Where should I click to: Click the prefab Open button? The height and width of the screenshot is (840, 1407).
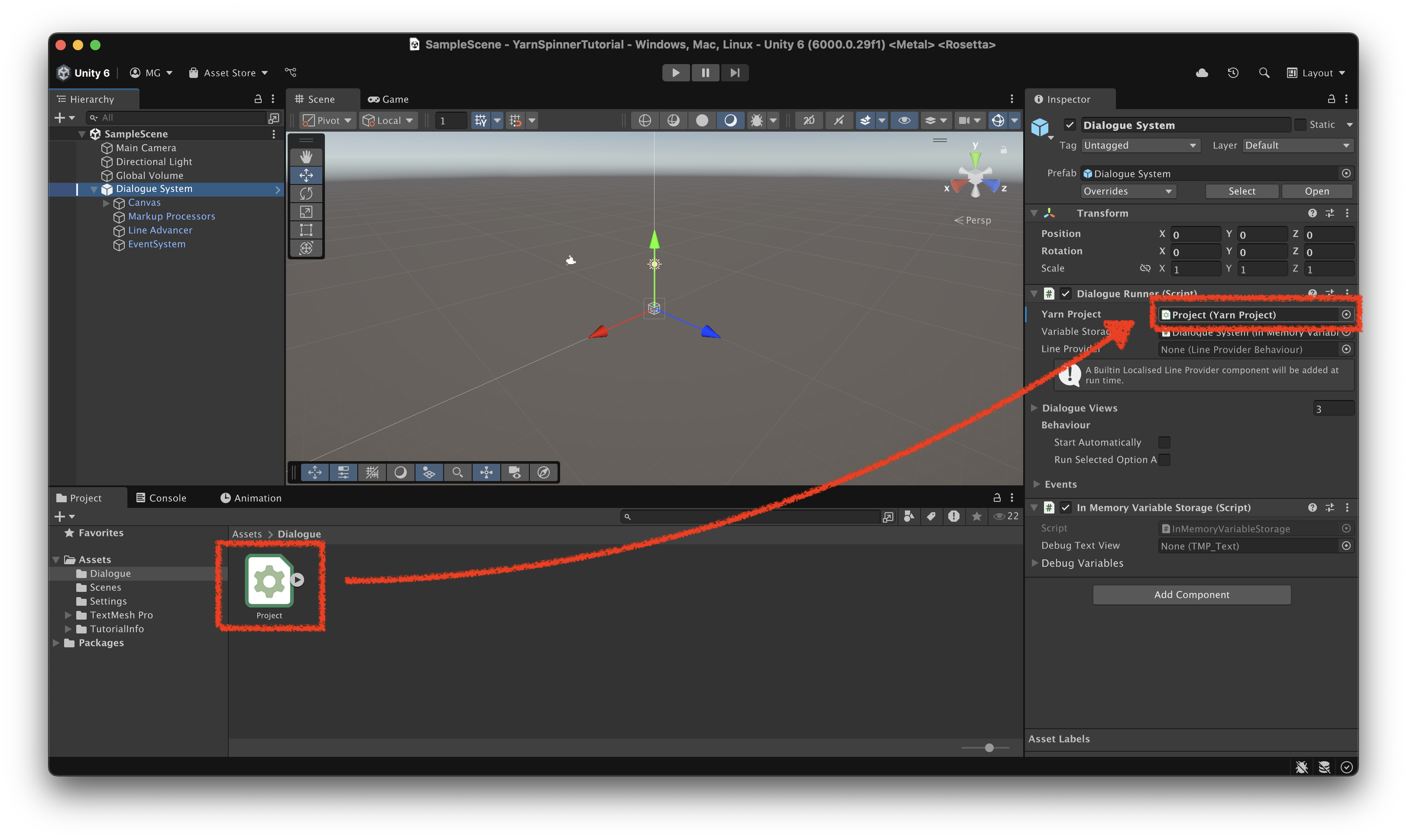1316,191
